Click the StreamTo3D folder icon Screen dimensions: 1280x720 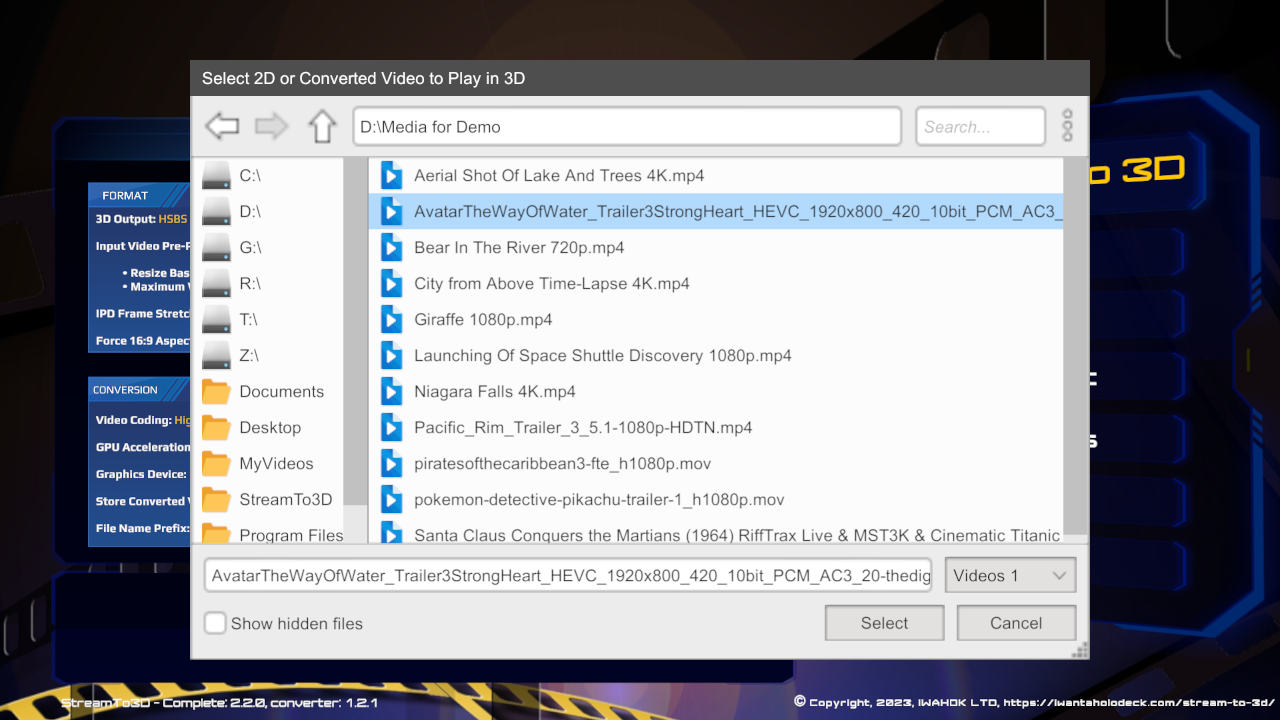tap(216, 500)
